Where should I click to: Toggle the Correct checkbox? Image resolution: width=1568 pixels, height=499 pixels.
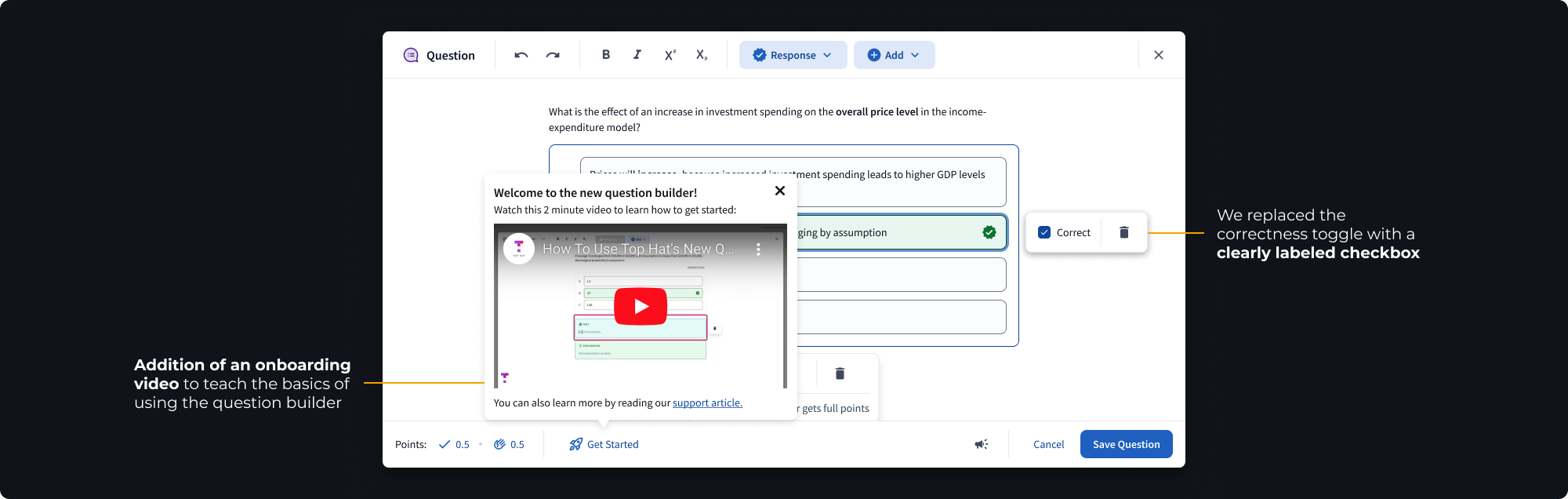click(1044, 232)
